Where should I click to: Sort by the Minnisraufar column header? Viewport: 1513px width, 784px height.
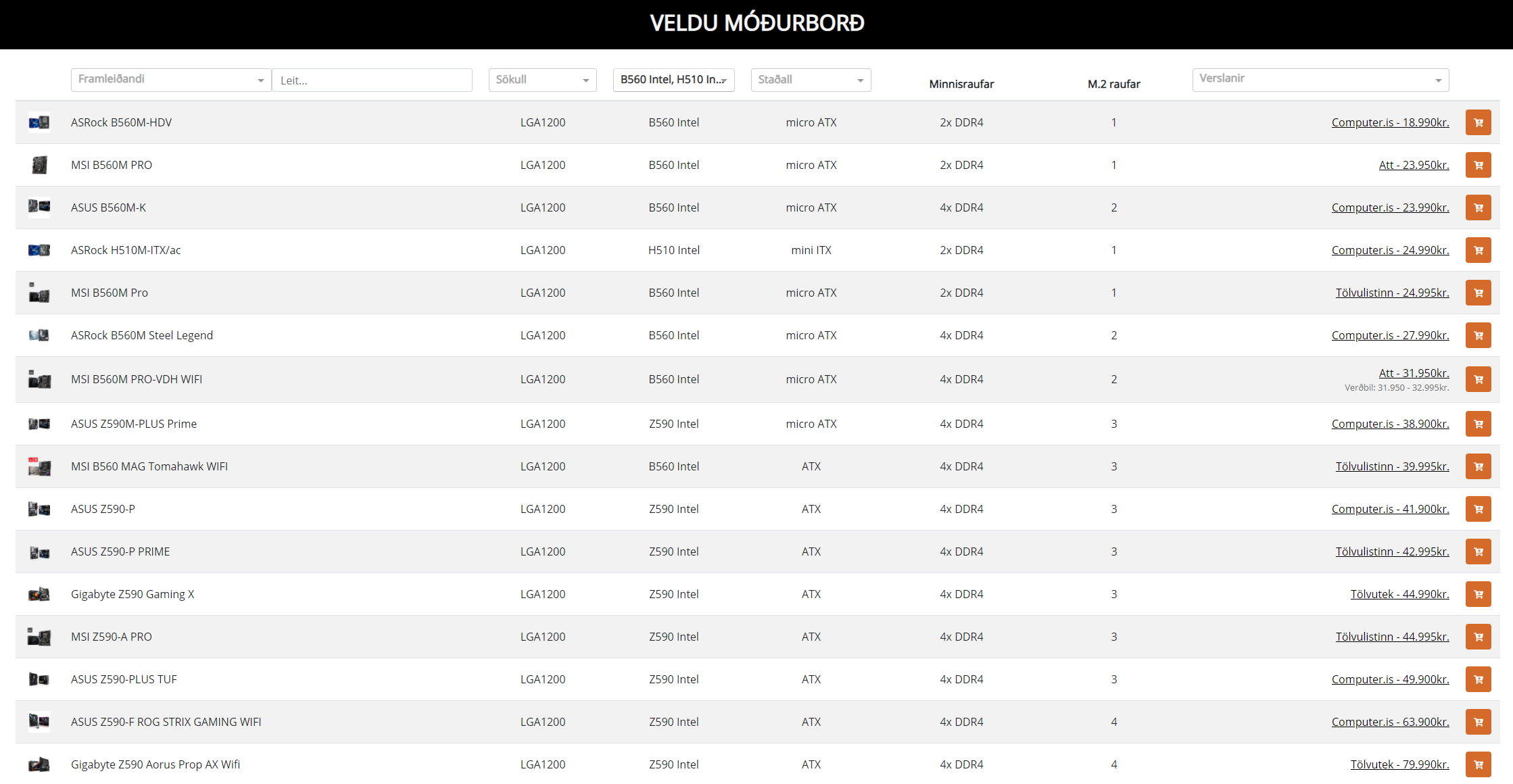click(x=961, y=84)
